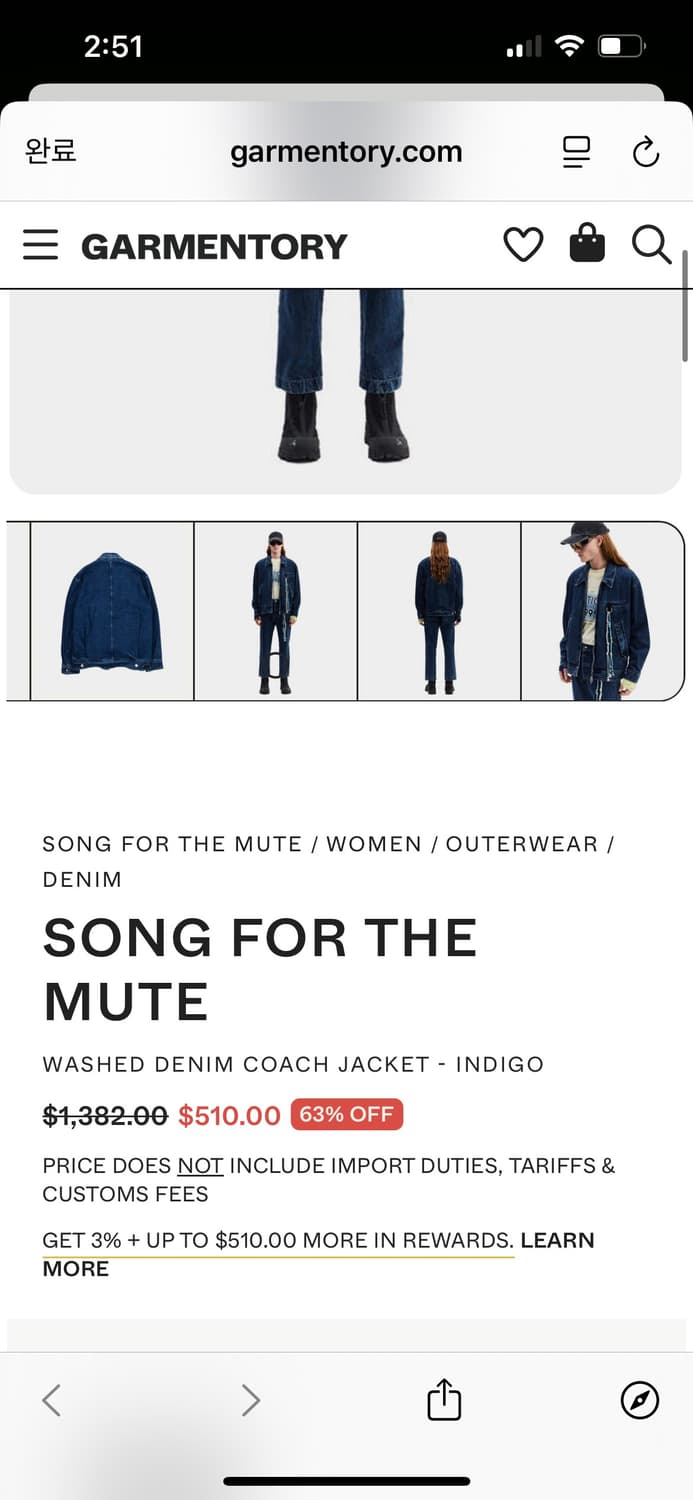Open the wishlist heart icon
The image size is (693, 1500).
coord(523,245)
